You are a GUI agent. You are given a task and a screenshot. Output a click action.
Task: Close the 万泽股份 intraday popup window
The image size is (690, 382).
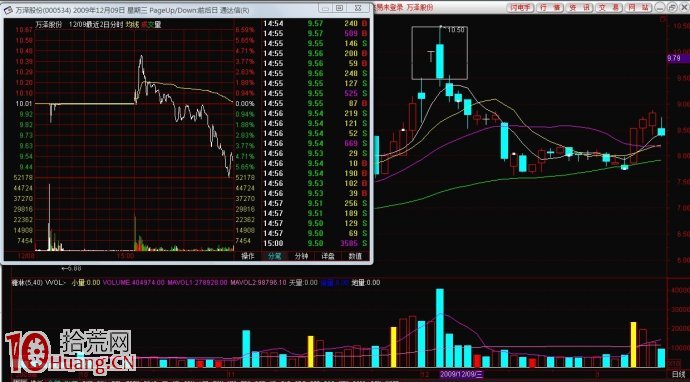tap(358, 8)
